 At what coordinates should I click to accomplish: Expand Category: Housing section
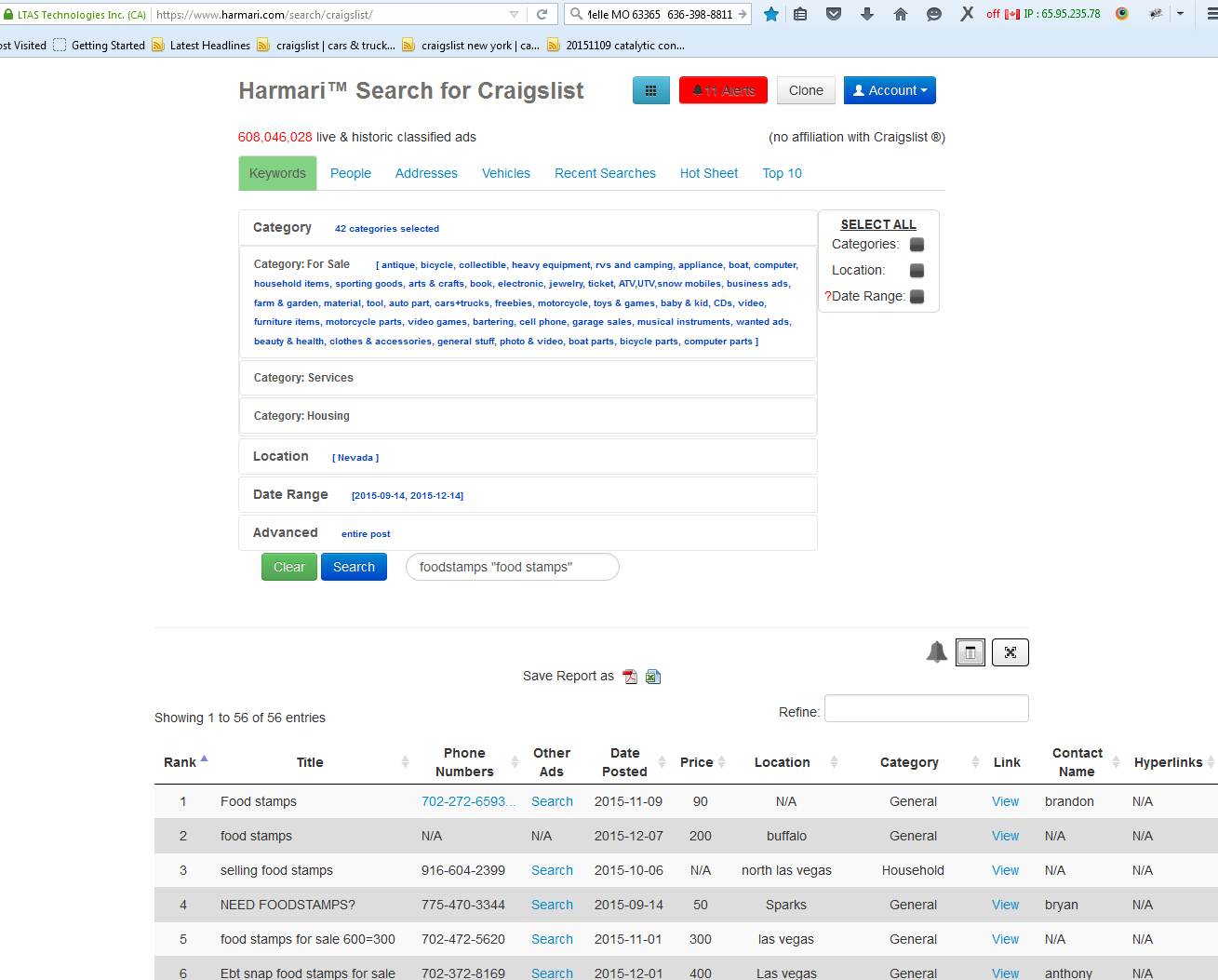[x=528, y=416]
